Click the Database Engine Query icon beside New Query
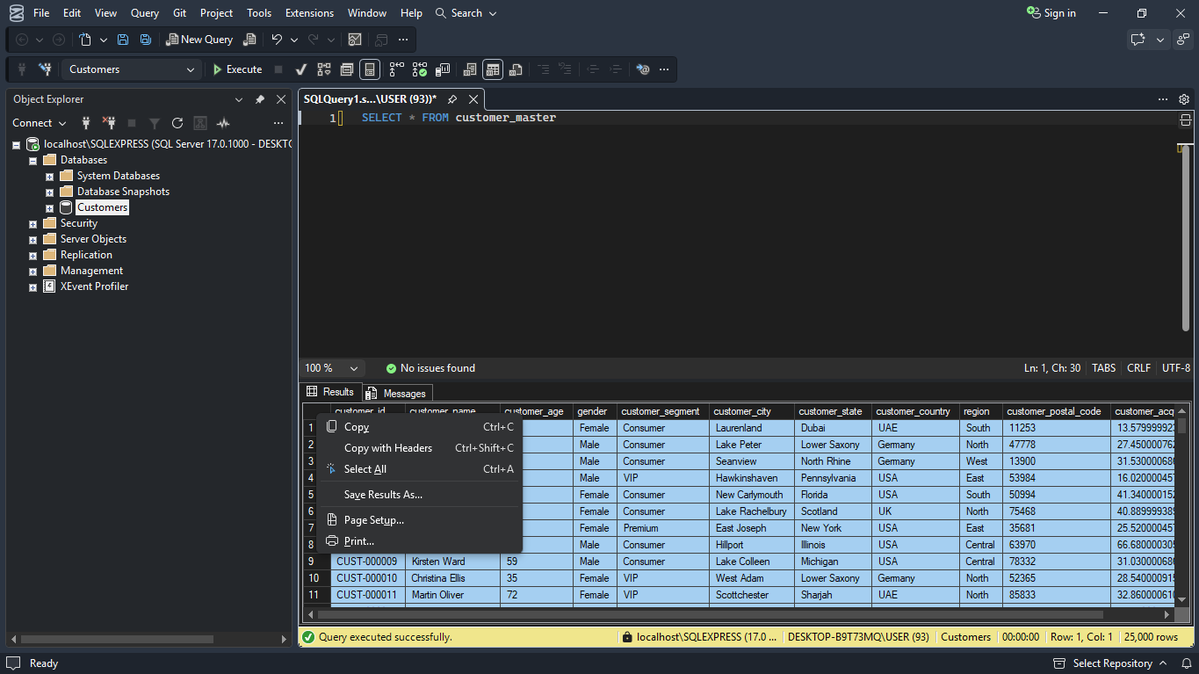The image size is (1199, 674). 250,40
